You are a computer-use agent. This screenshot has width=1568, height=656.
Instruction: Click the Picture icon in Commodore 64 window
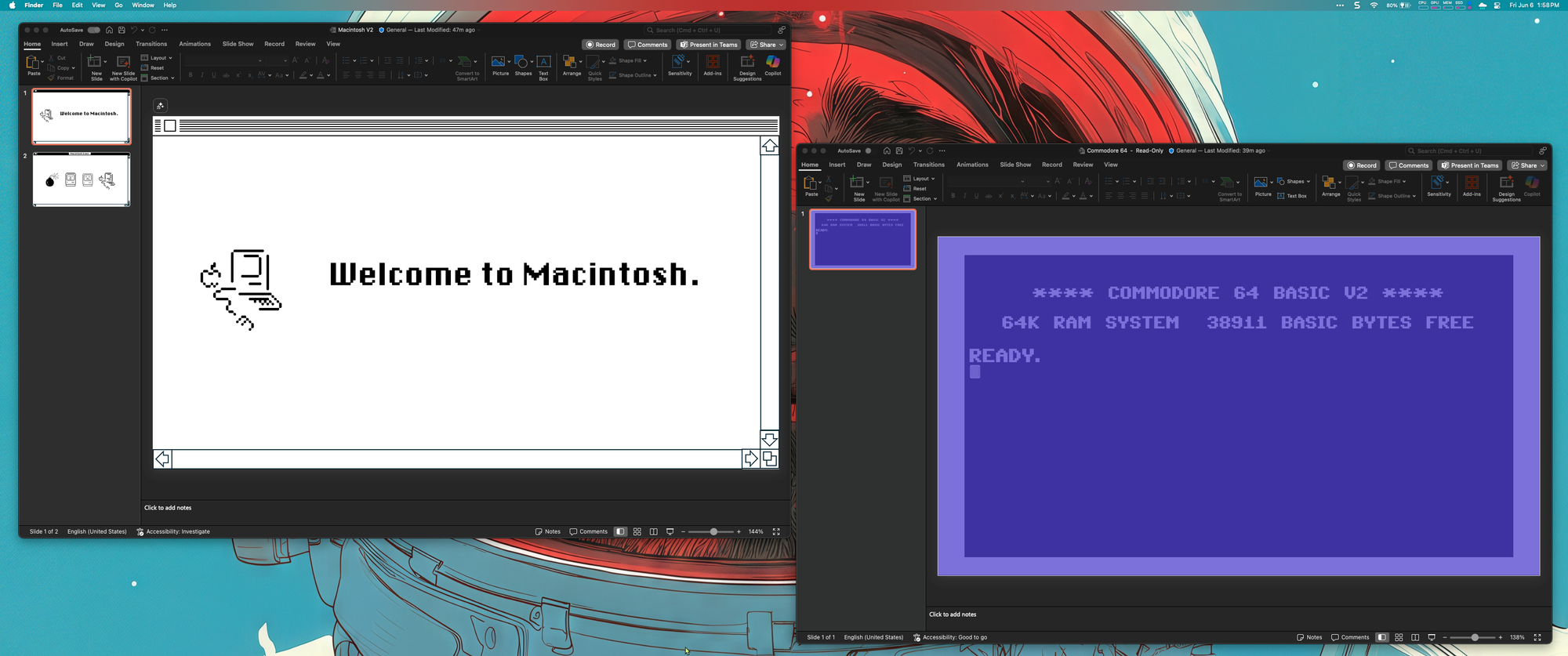[x=1261, y=182]
